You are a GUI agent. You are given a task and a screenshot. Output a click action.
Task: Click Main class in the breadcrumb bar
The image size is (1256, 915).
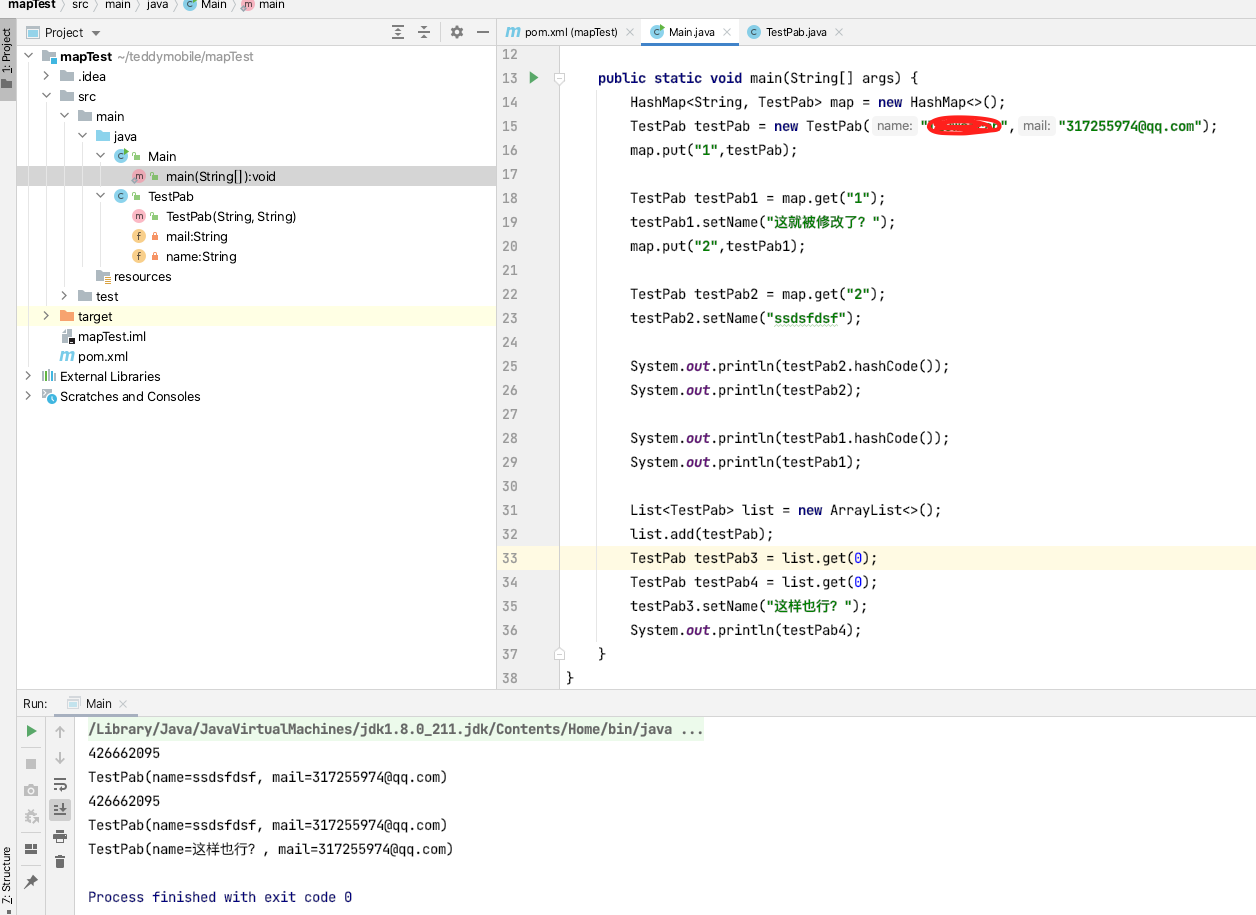pyautogui.click(x=206, y=5)
